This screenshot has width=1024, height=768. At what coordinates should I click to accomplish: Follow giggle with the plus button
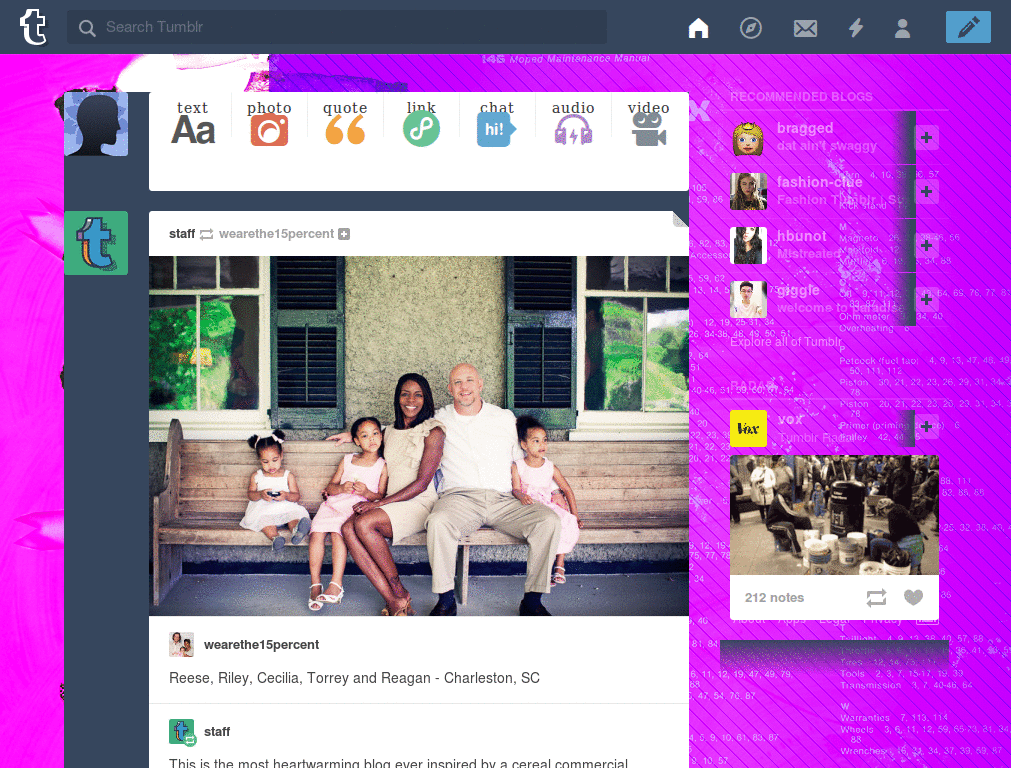(926, 299)
